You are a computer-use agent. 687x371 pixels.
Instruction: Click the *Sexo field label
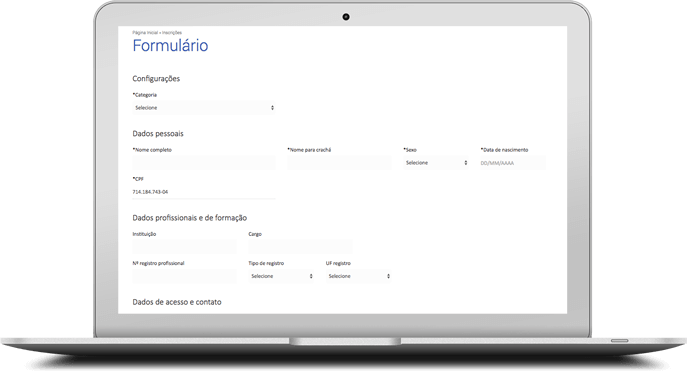[x=410, y=150]
